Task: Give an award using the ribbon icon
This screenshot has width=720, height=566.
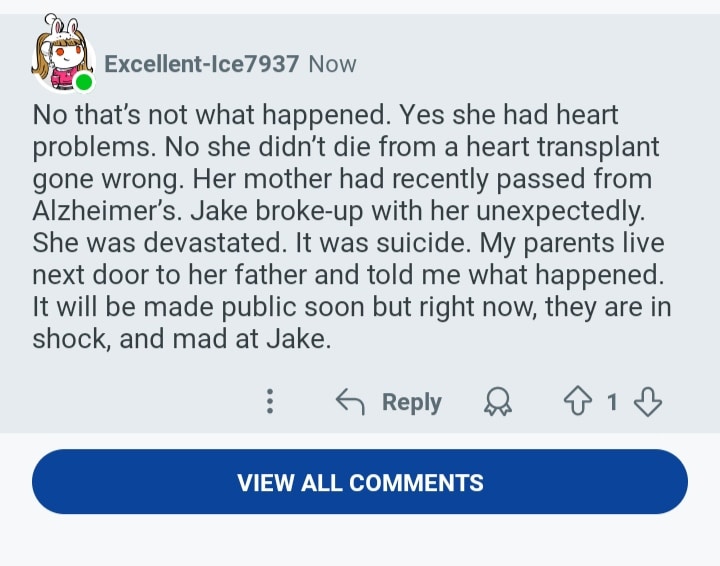Action: click(x=496, y=402)
